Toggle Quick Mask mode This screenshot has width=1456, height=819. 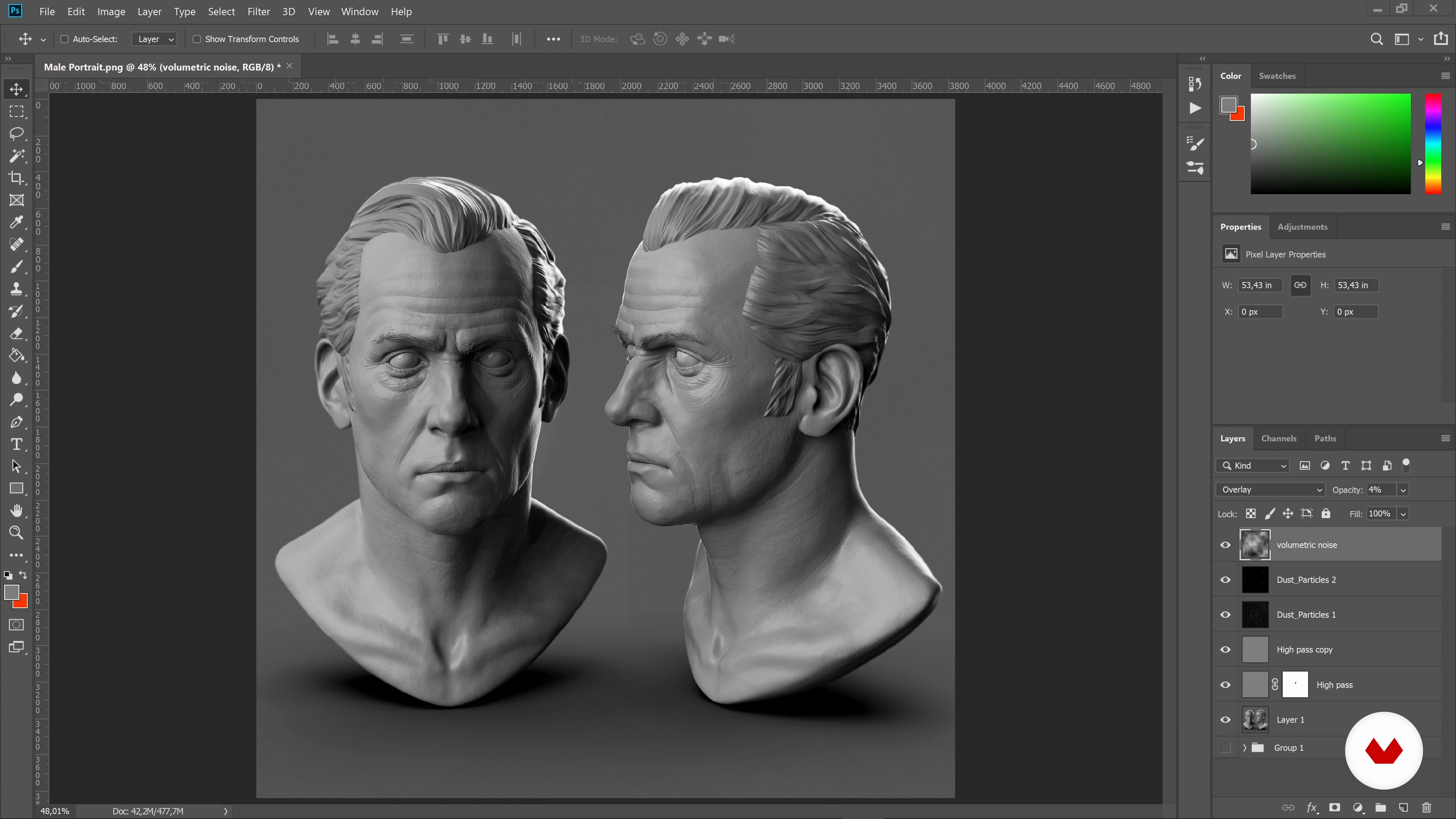coord(16,624)
